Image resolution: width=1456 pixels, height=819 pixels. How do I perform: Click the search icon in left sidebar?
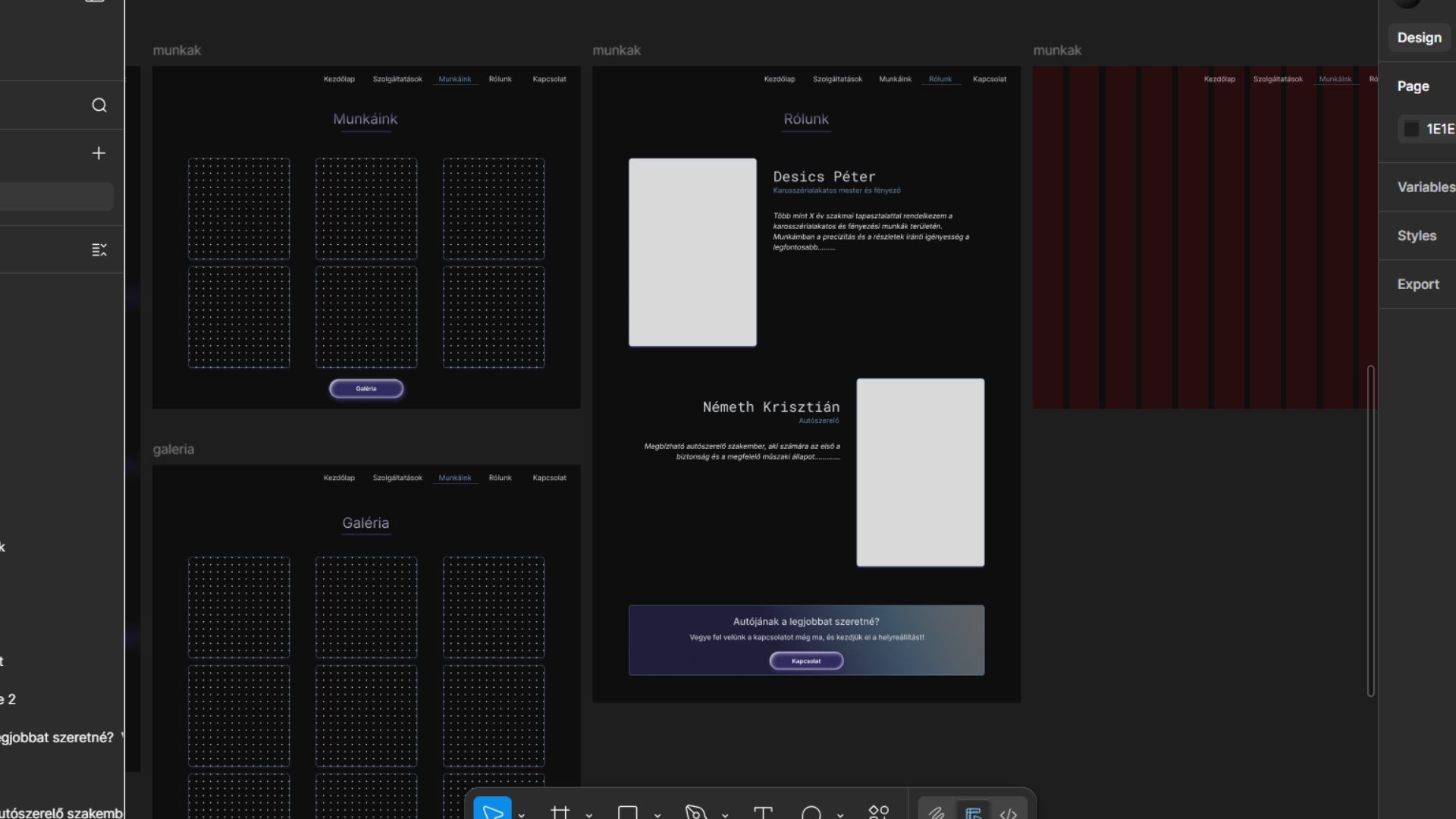(x=99, y=105)
